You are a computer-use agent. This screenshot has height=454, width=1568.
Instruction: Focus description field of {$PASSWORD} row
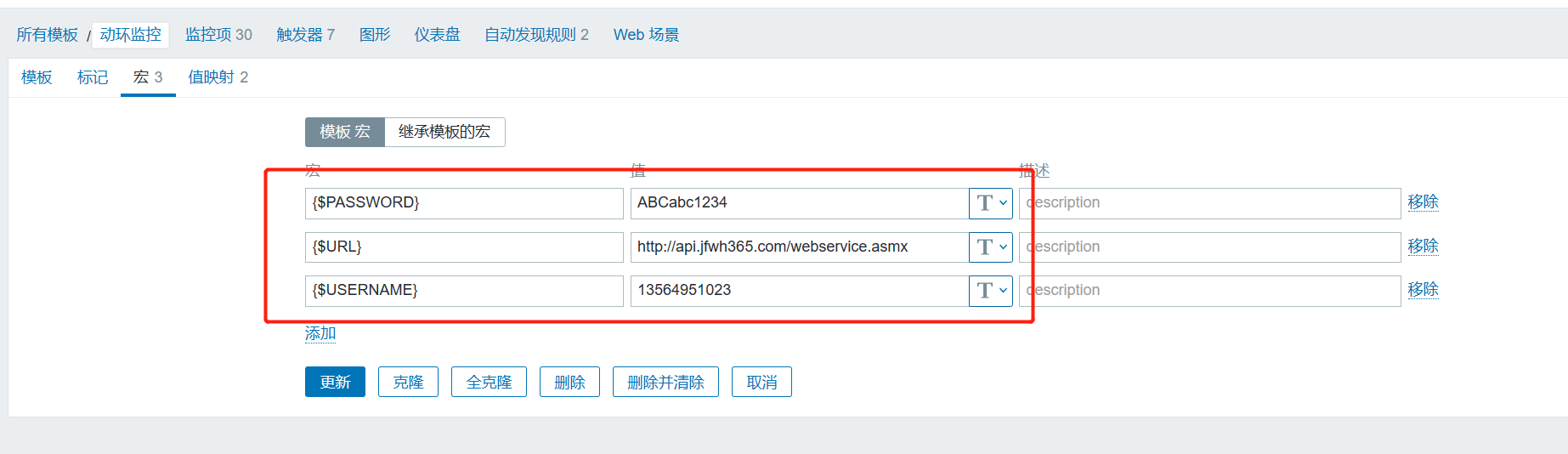(x=1209, y=203)
